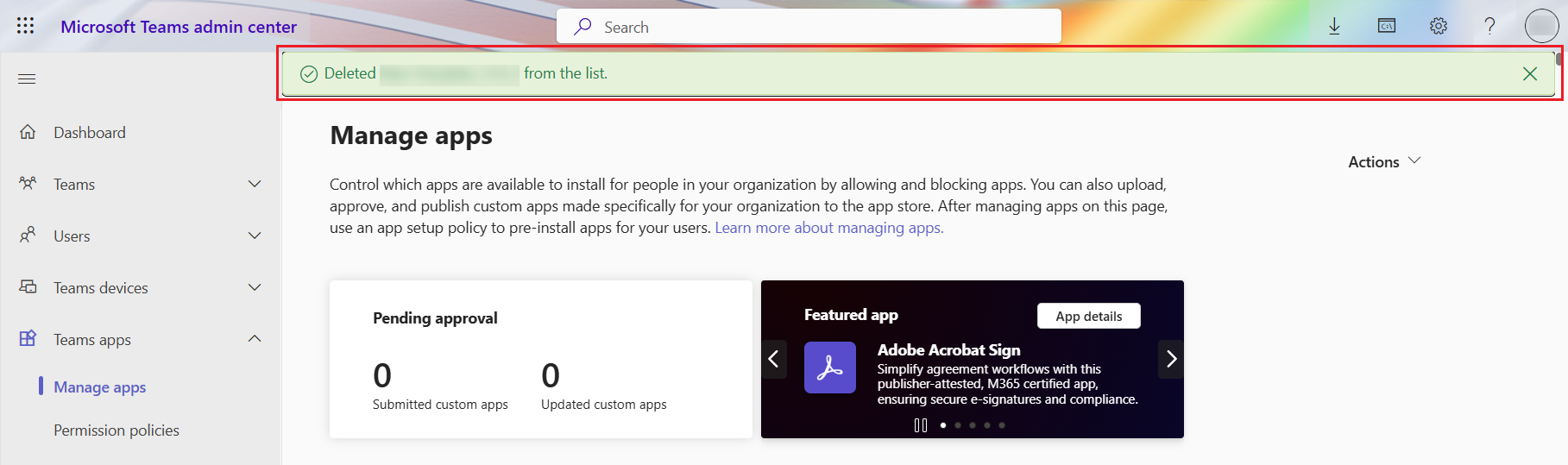Click the help question mark icon

(x=1489, y=26)
